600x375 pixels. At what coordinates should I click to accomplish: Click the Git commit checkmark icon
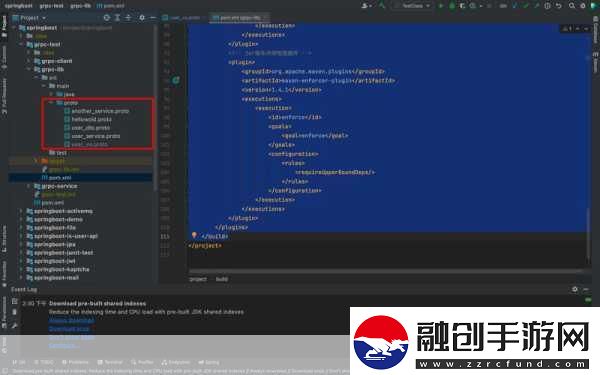(526, 6)
